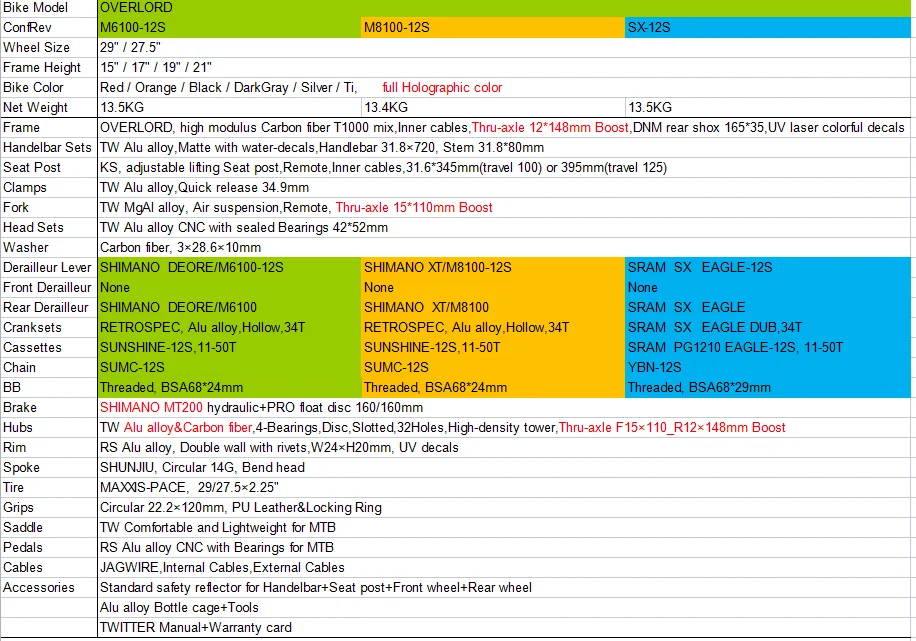Select 'SHUNJIU, Circular 14G, Bend head' cell
Viewport: 916px width, 641px height.
coord(504,467)
